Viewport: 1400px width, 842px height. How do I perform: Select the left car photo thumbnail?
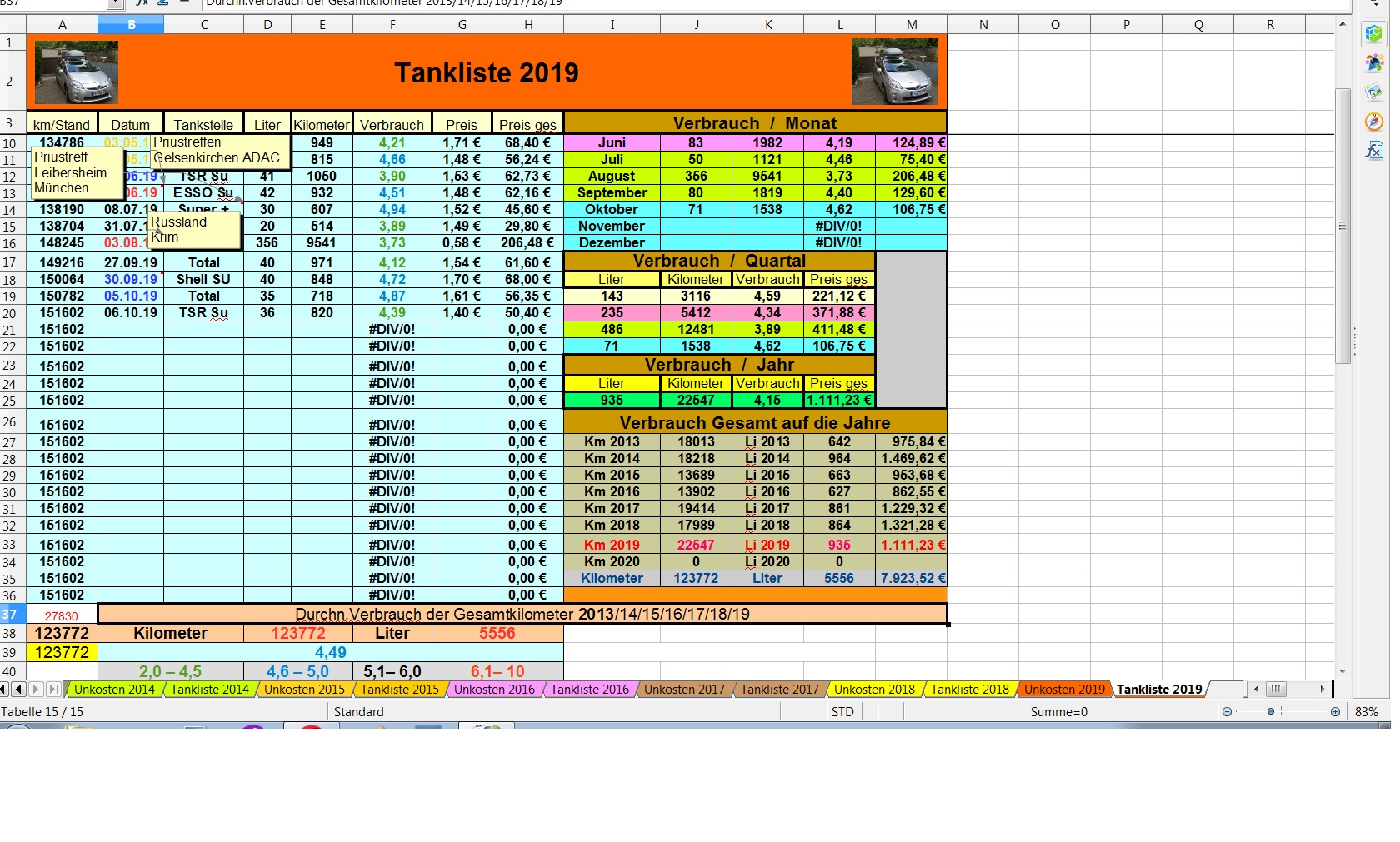pos(77,72)
